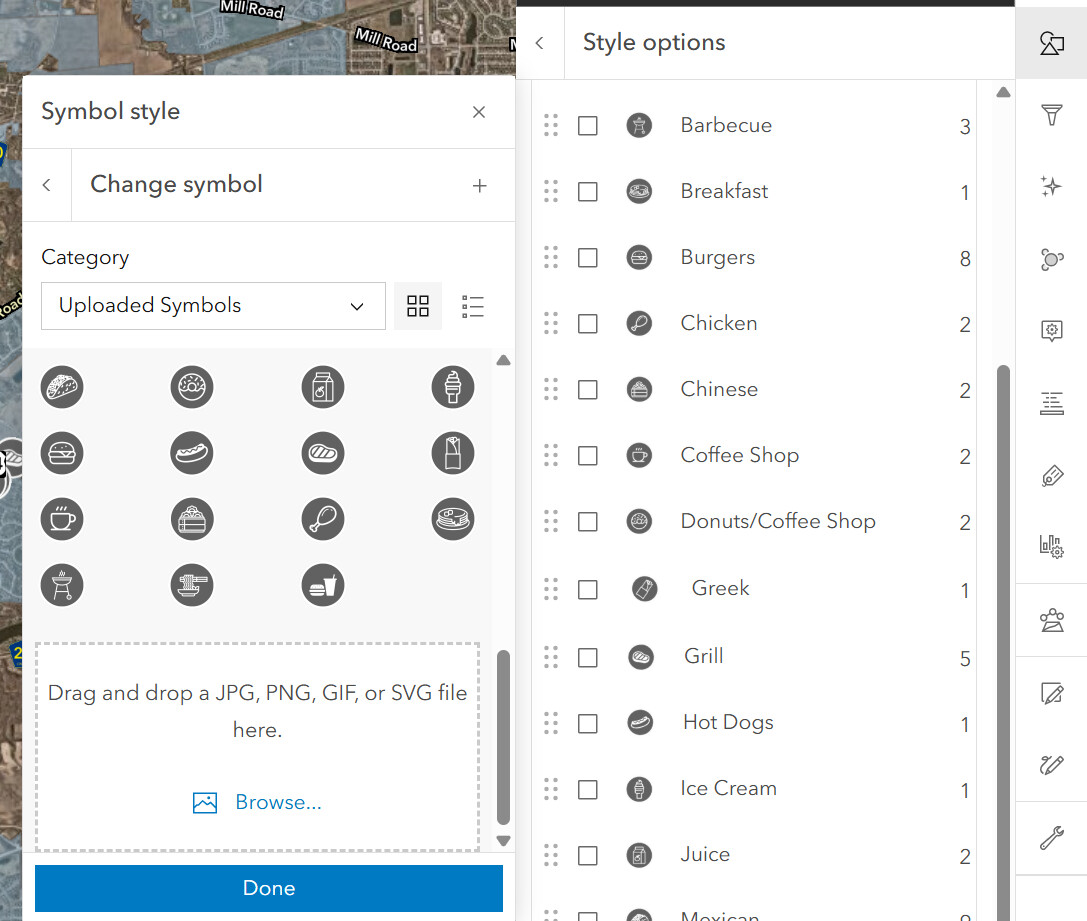Click the Chinese category row label

tap(719, 389)
